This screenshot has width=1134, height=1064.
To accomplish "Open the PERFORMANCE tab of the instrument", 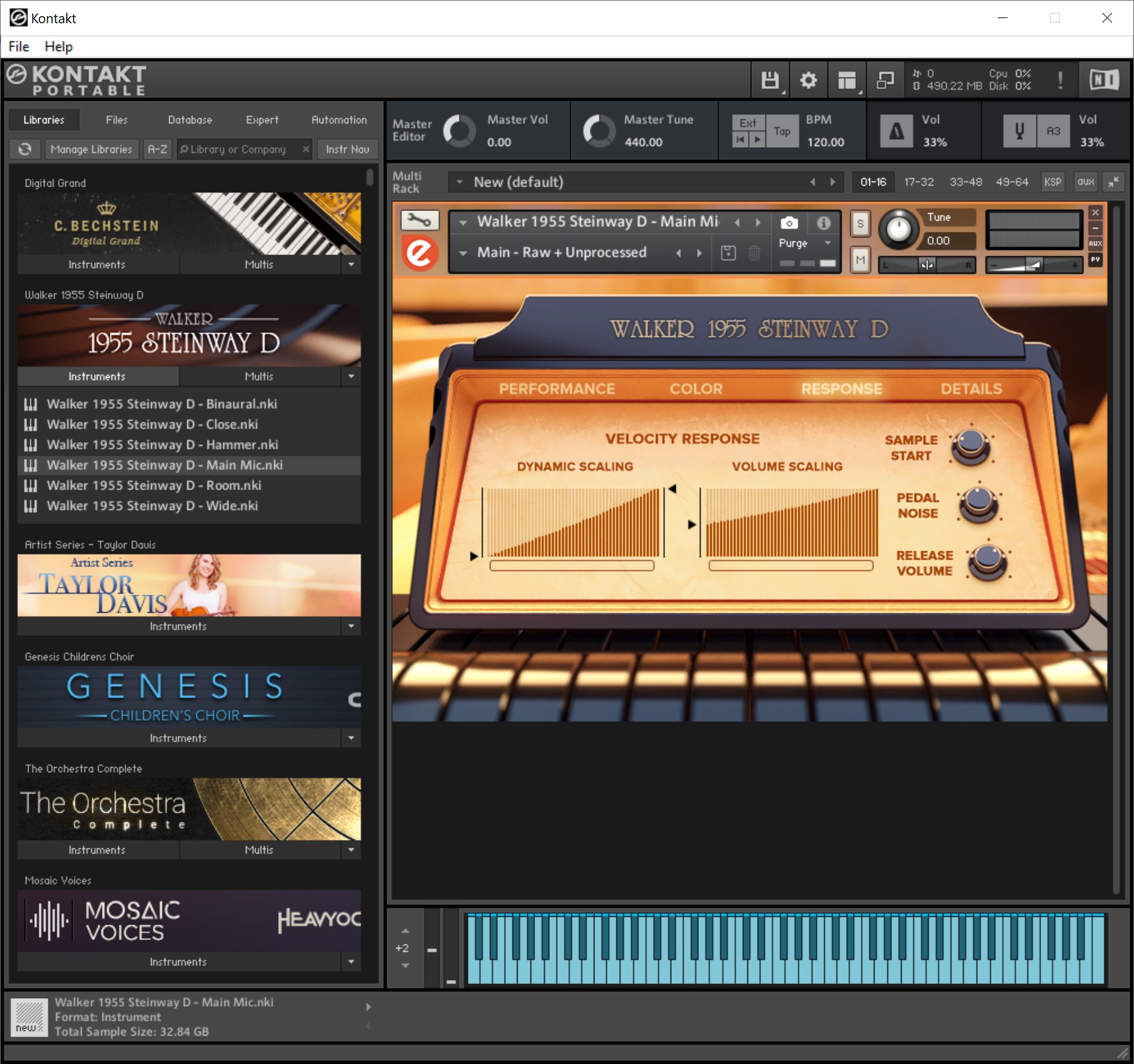I will pyautogui.click(x=556, y=389).
